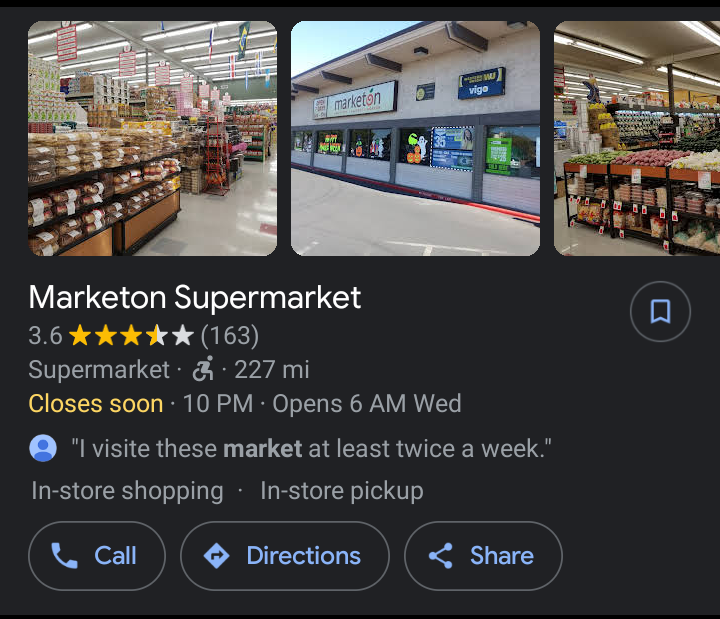Open the "I visite these market" review snippet
720x619 pixels.
311,448
